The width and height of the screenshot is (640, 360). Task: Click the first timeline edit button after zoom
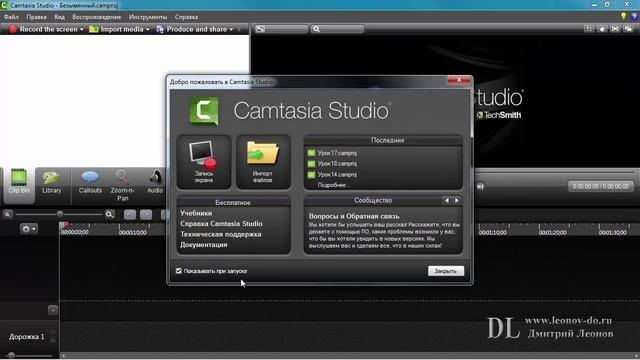point(130,214)
